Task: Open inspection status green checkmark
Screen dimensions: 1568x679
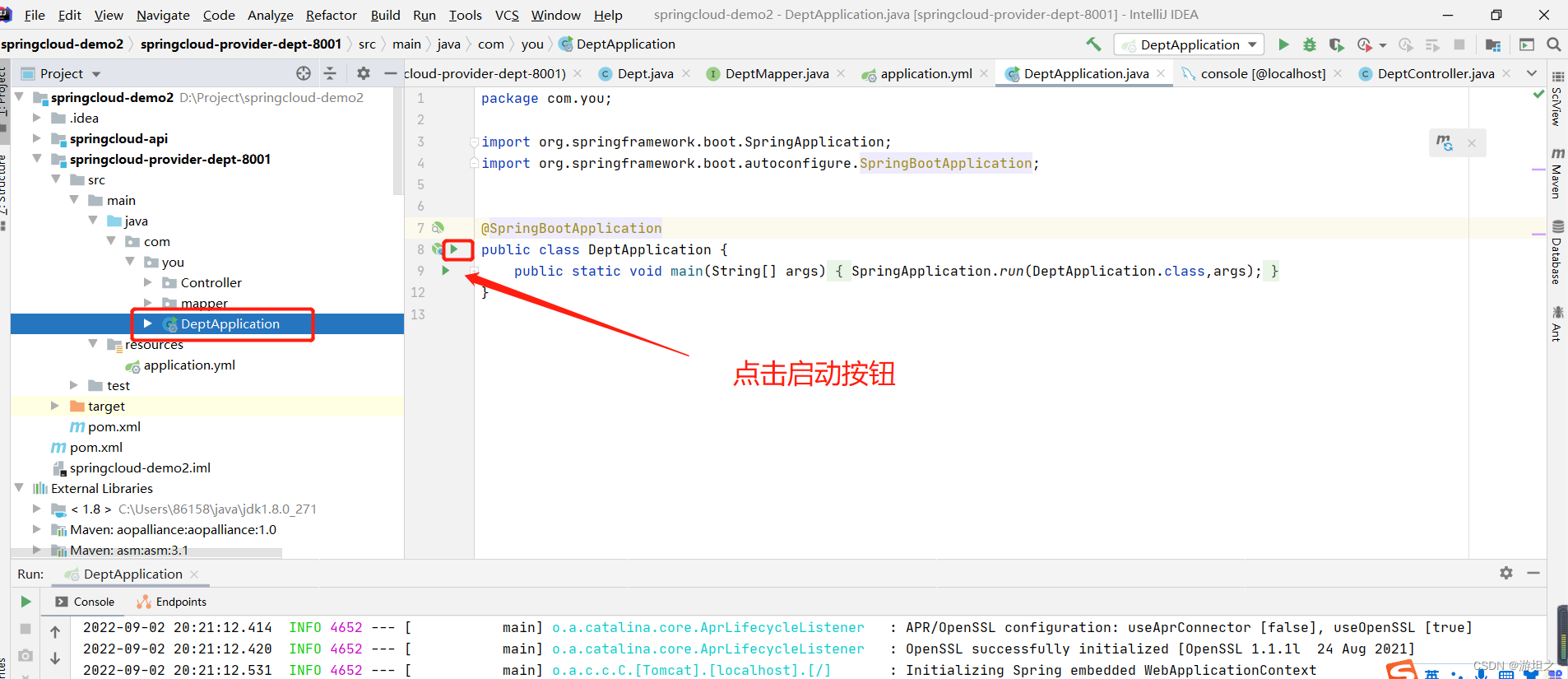Action: coord(1538,95)
